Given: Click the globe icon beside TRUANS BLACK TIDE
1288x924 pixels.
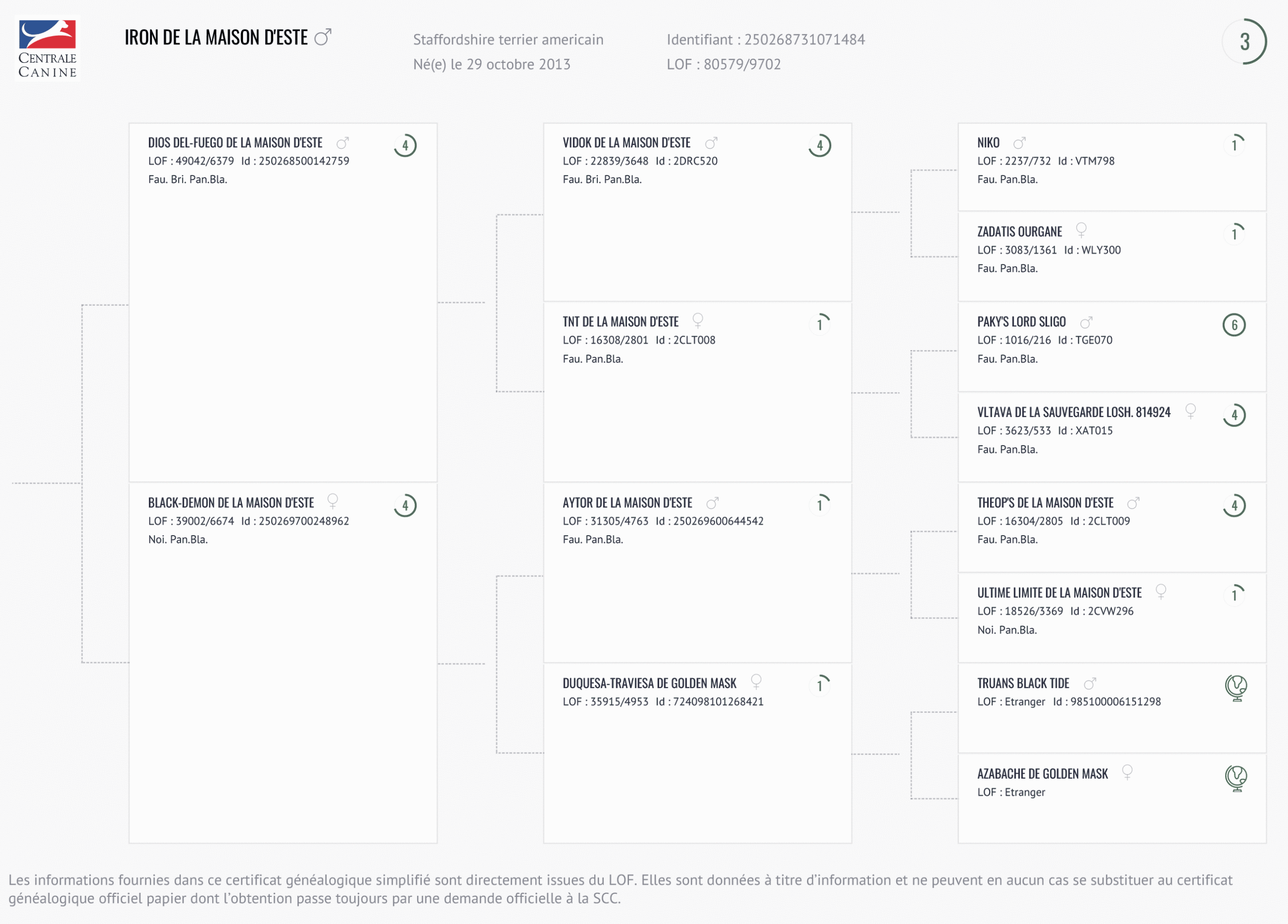Looking at the screenshot, I should tap(1236, 687).
